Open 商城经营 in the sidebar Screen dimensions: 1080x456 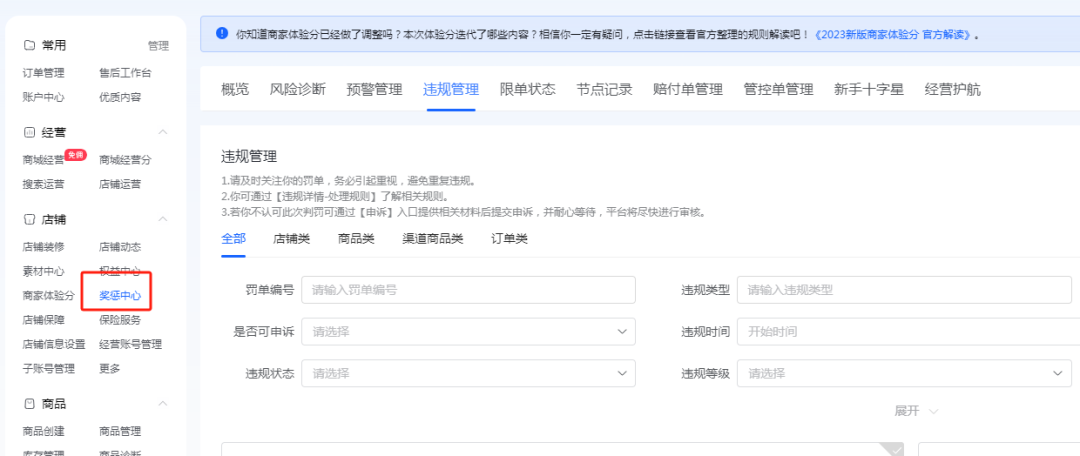[43, 160]
